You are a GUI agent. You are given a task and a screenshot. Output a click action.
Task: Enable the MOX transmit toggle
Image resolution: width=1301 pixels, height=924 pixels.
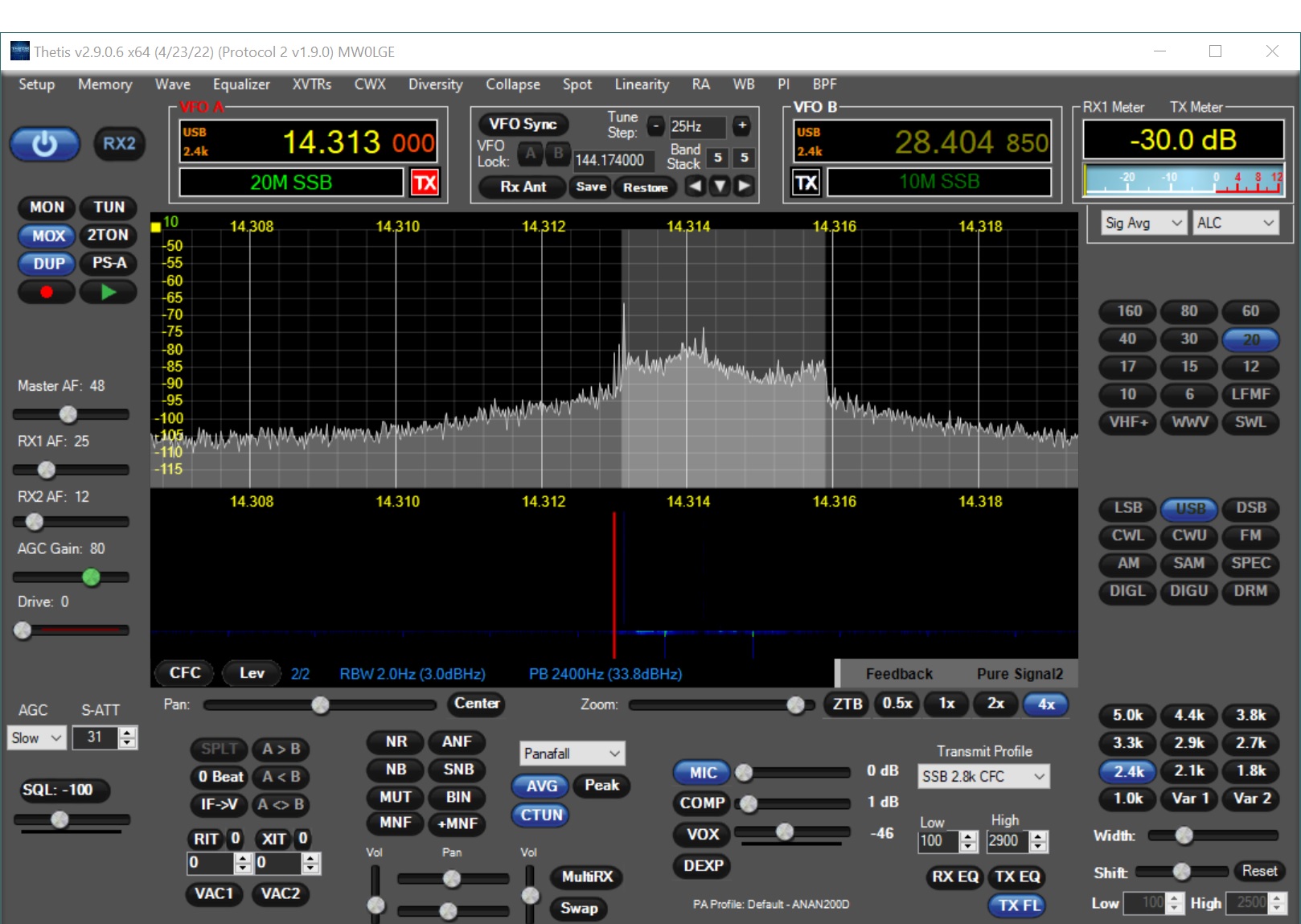tap(46, 236)
